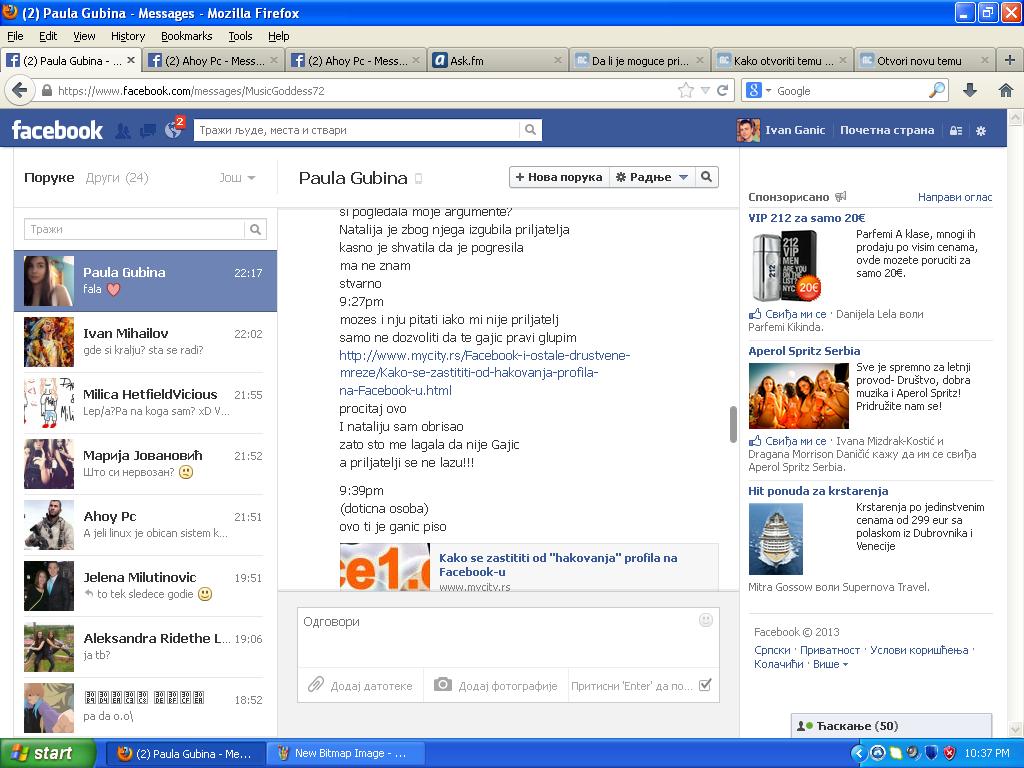Open new tab plus button
The width and height of the screenshot is (1024, 768).
[1010, 60]
